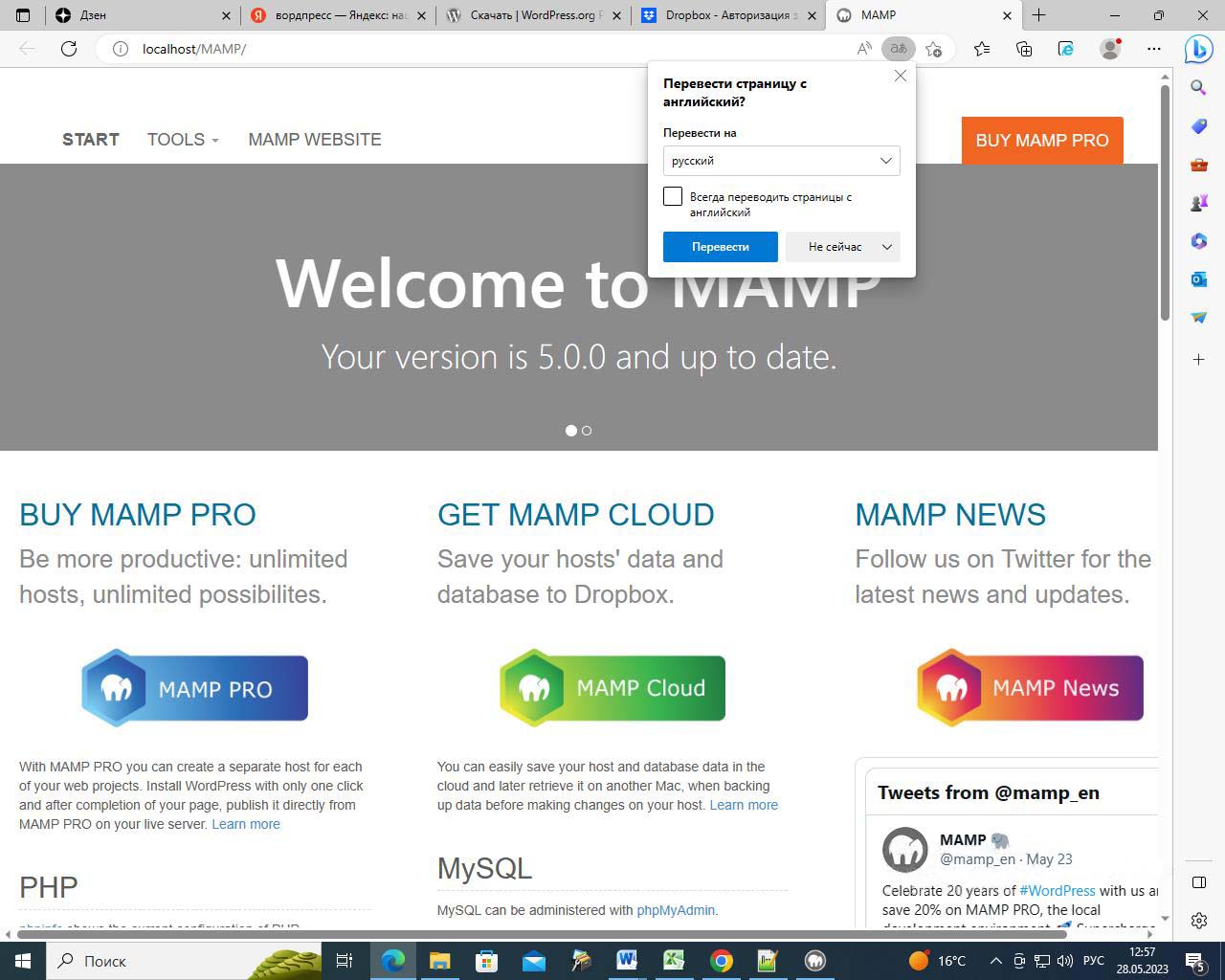The height and width of the screenshot is (980, 1225).
Task: Click the sidebar search magnifier icon
Action: (1198, 88)
